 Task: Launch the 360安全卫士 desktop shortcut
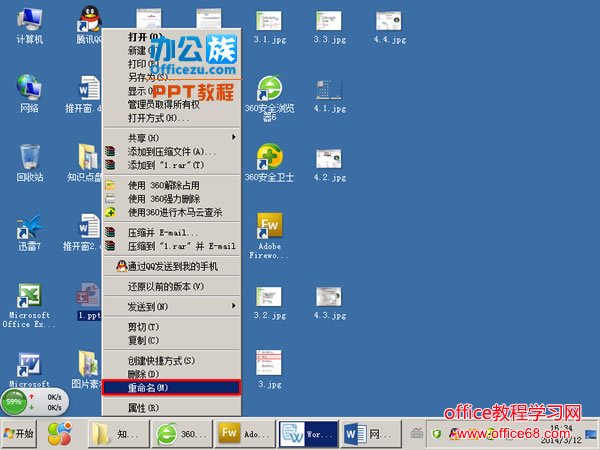(269, 160)
